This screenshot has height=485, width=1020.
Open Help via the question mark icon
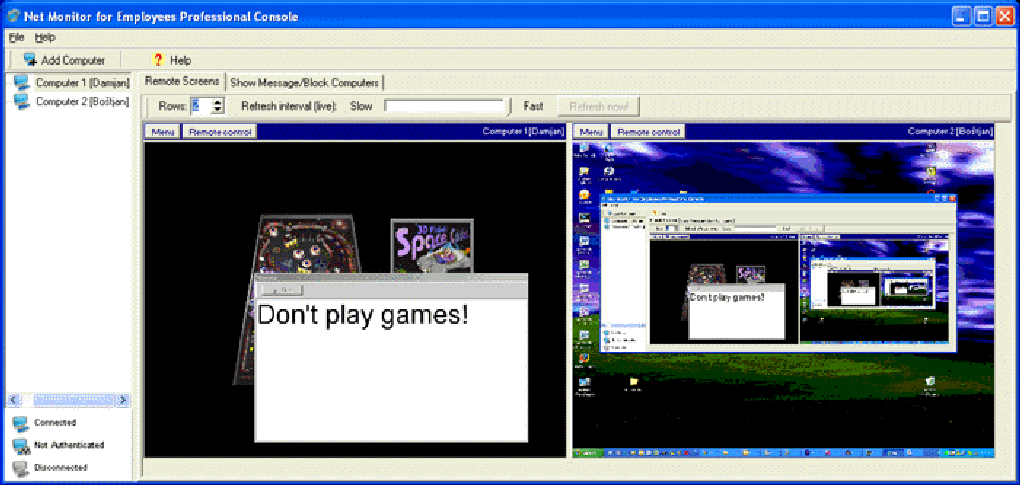(157, 60)
